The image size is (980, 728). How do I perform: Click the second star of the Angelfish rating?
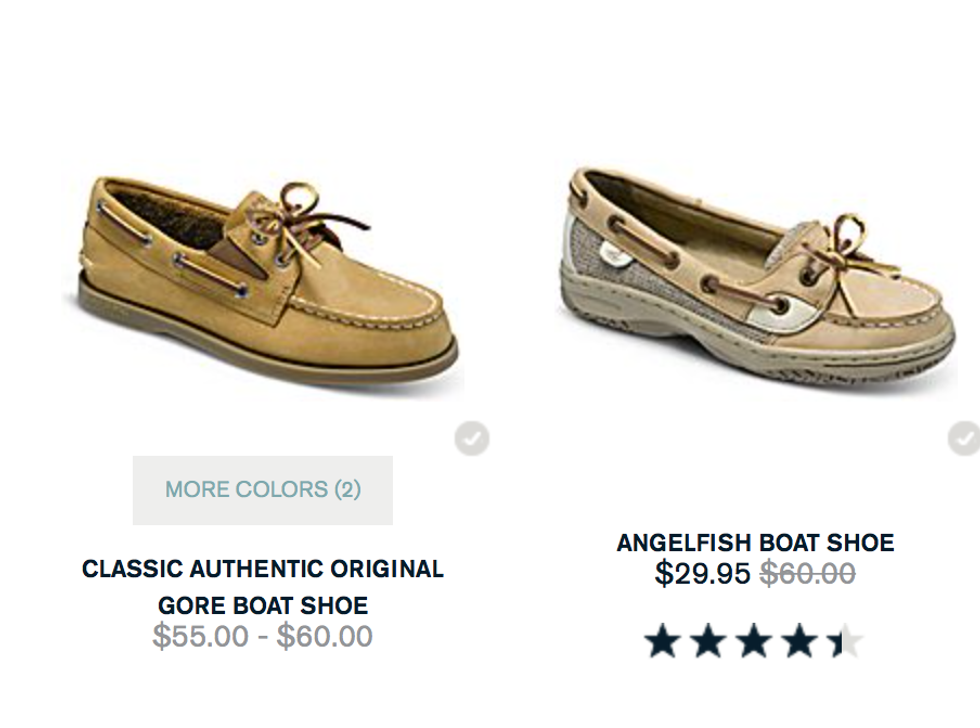pos(708,642)
